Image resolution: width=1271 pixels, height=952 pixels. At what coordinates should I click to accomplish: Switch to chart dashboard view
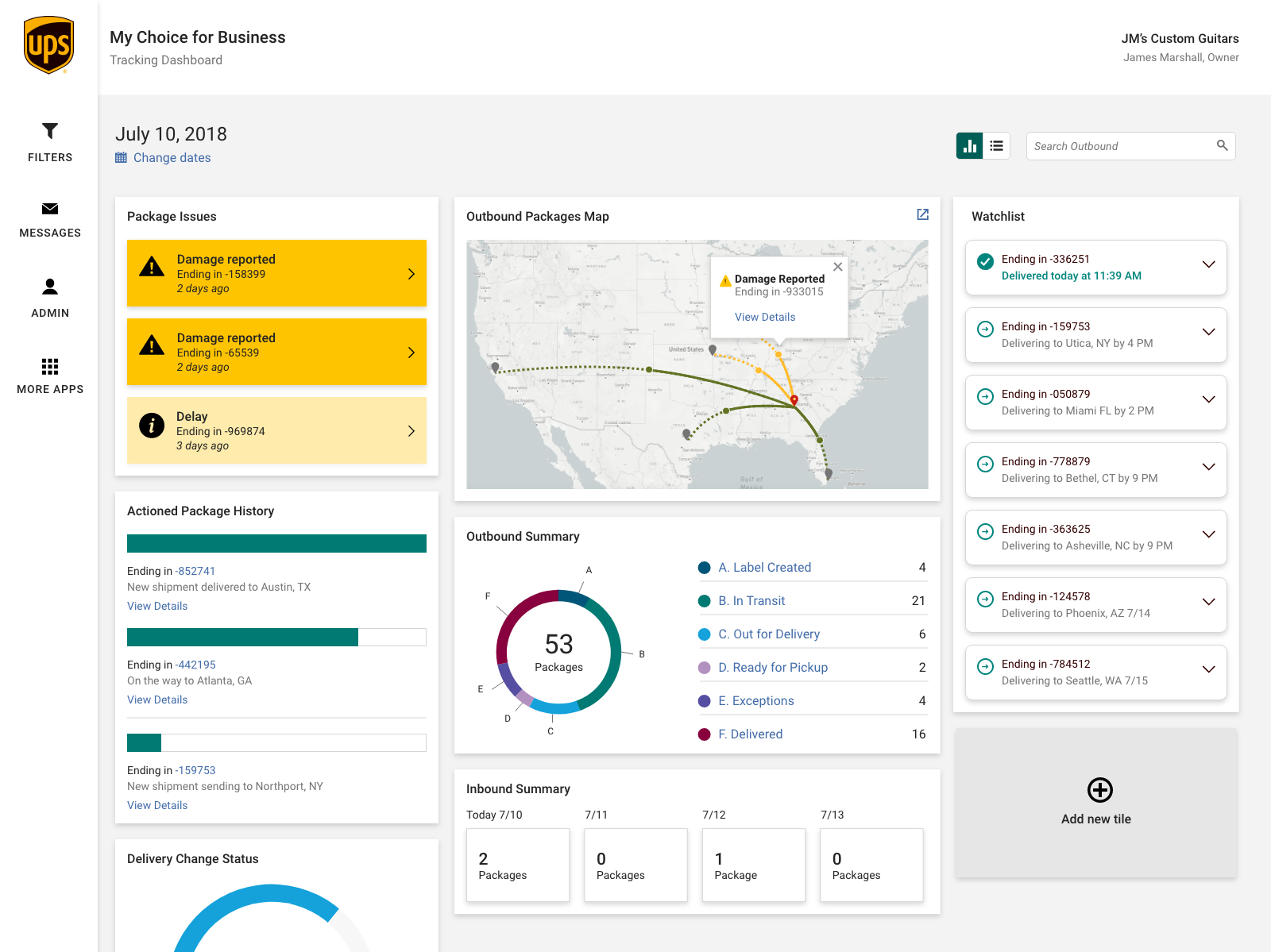[970, 146]
